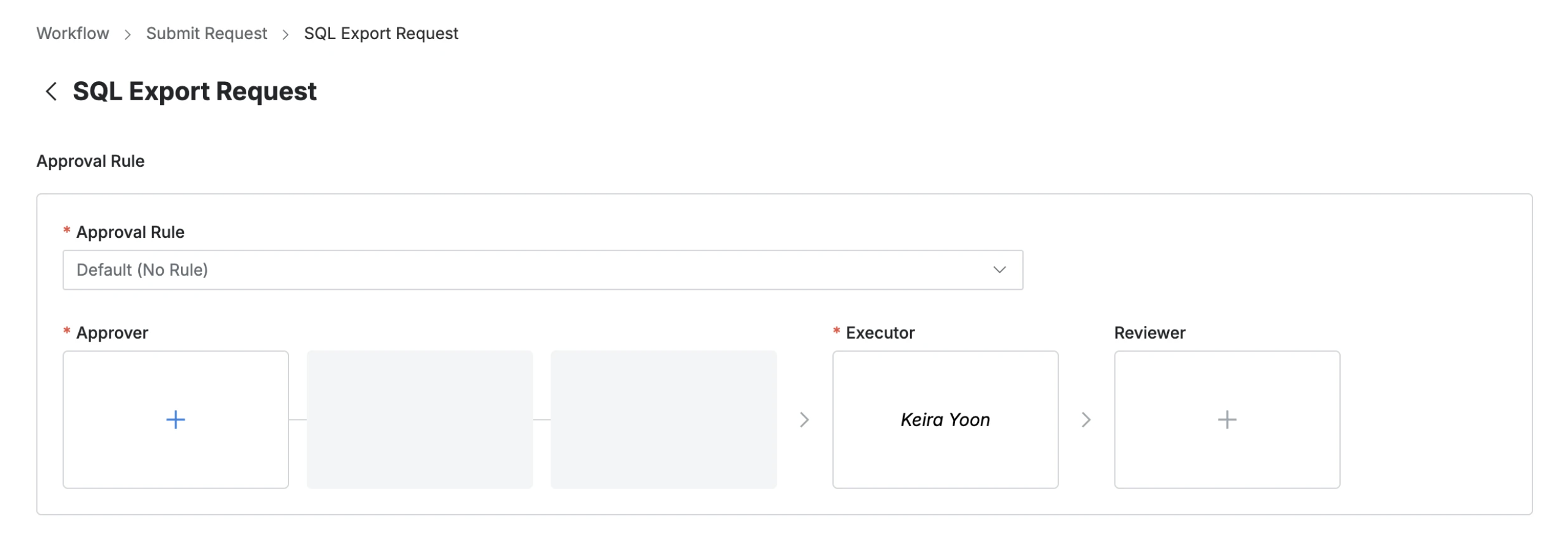Click the plus icon under Approver
1568x549 pixels.
[175, 419]
